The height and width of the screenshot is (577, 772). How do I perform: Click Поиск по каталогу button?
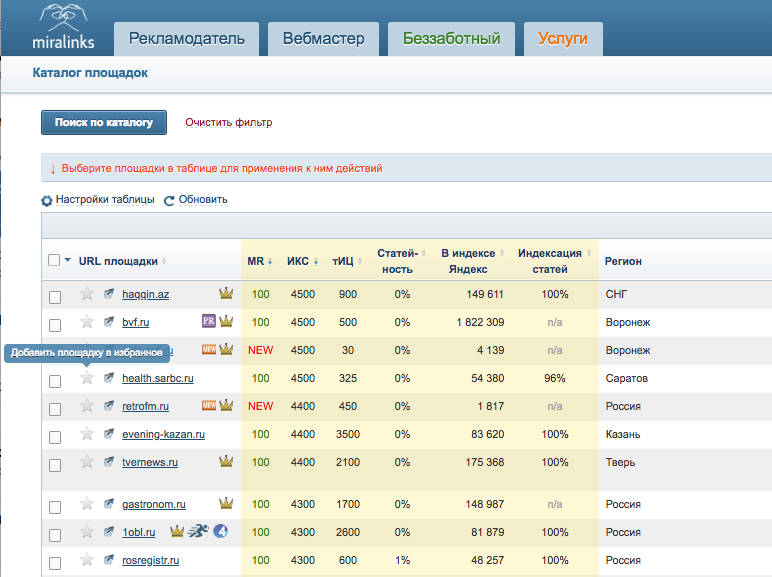click(x=104, y=123)
